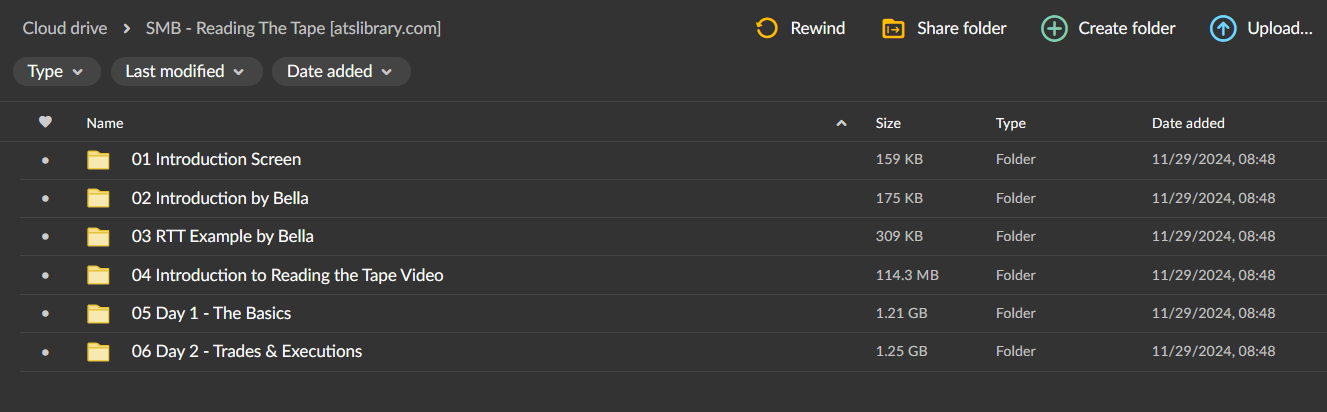Open the Date added filter dropdown

(x=340, y=71)
